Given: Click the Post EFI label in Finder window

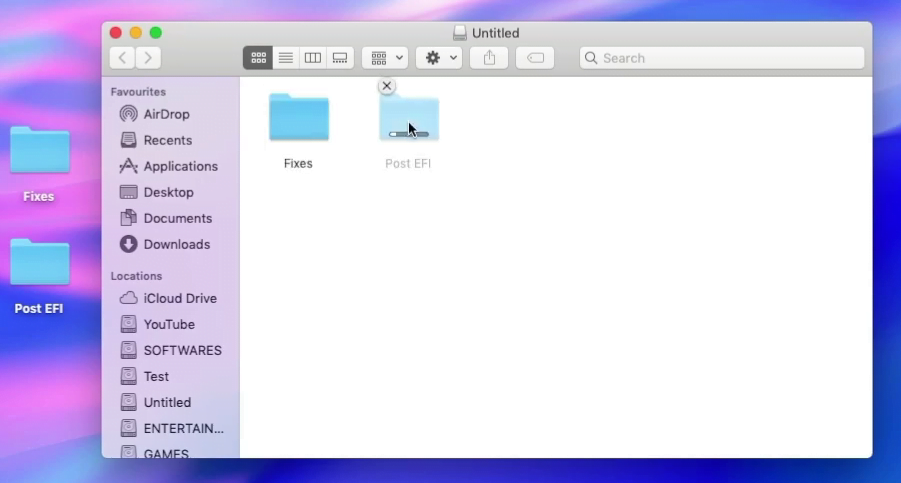Looking at the screenshot, I should (408, 163).
